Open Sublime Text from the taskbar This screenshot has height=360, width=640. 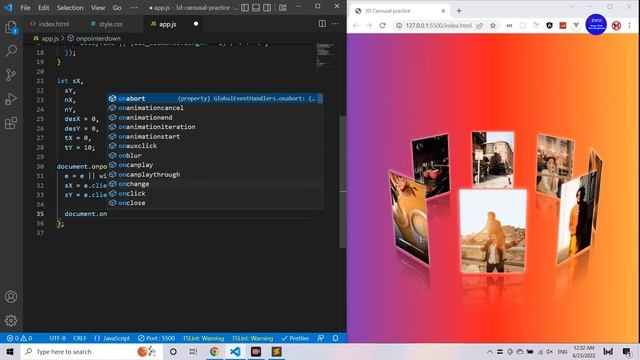[276, 351]
